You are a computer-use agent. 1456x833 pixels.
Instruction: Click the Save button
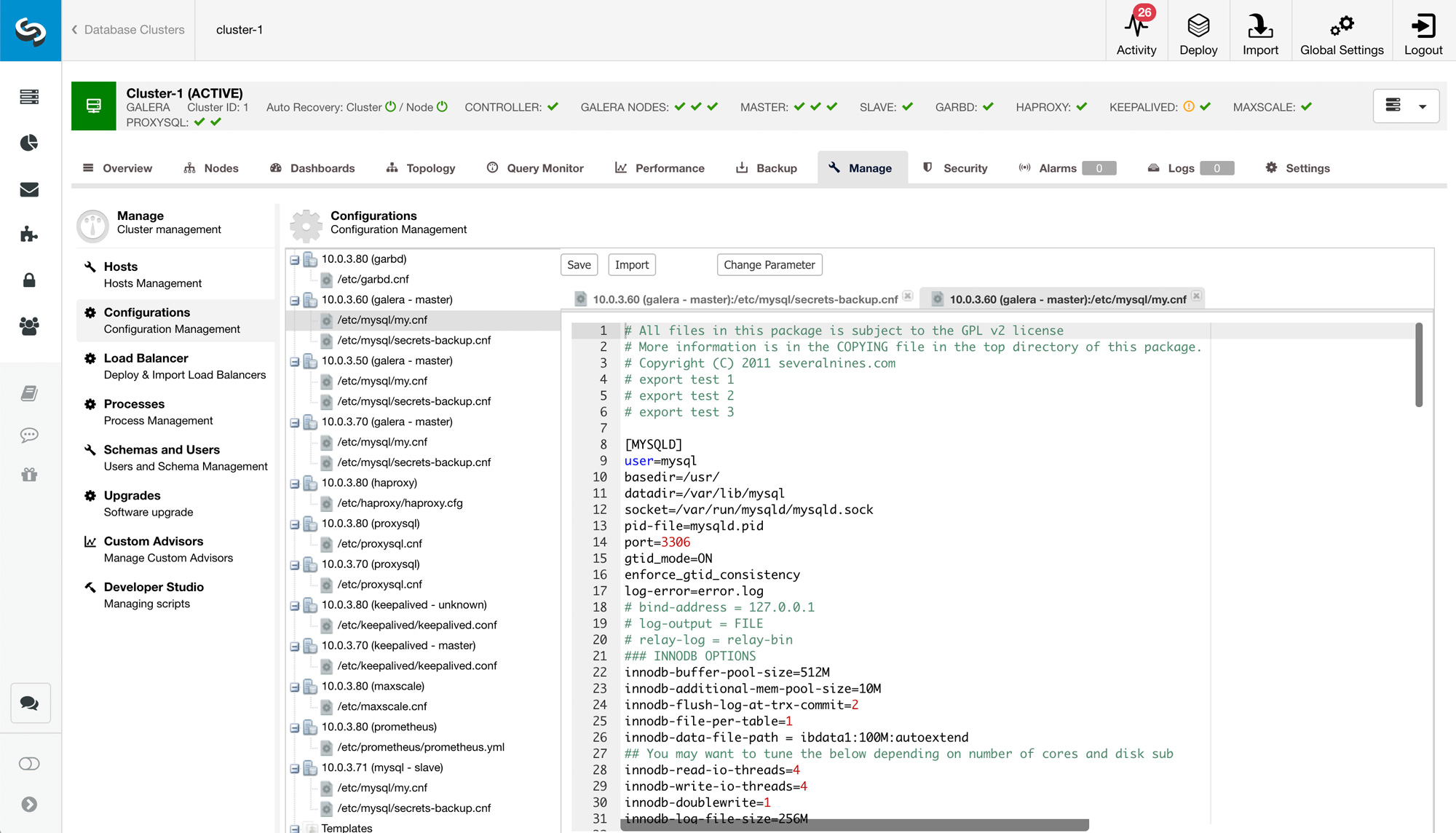[x=579, y=265]
